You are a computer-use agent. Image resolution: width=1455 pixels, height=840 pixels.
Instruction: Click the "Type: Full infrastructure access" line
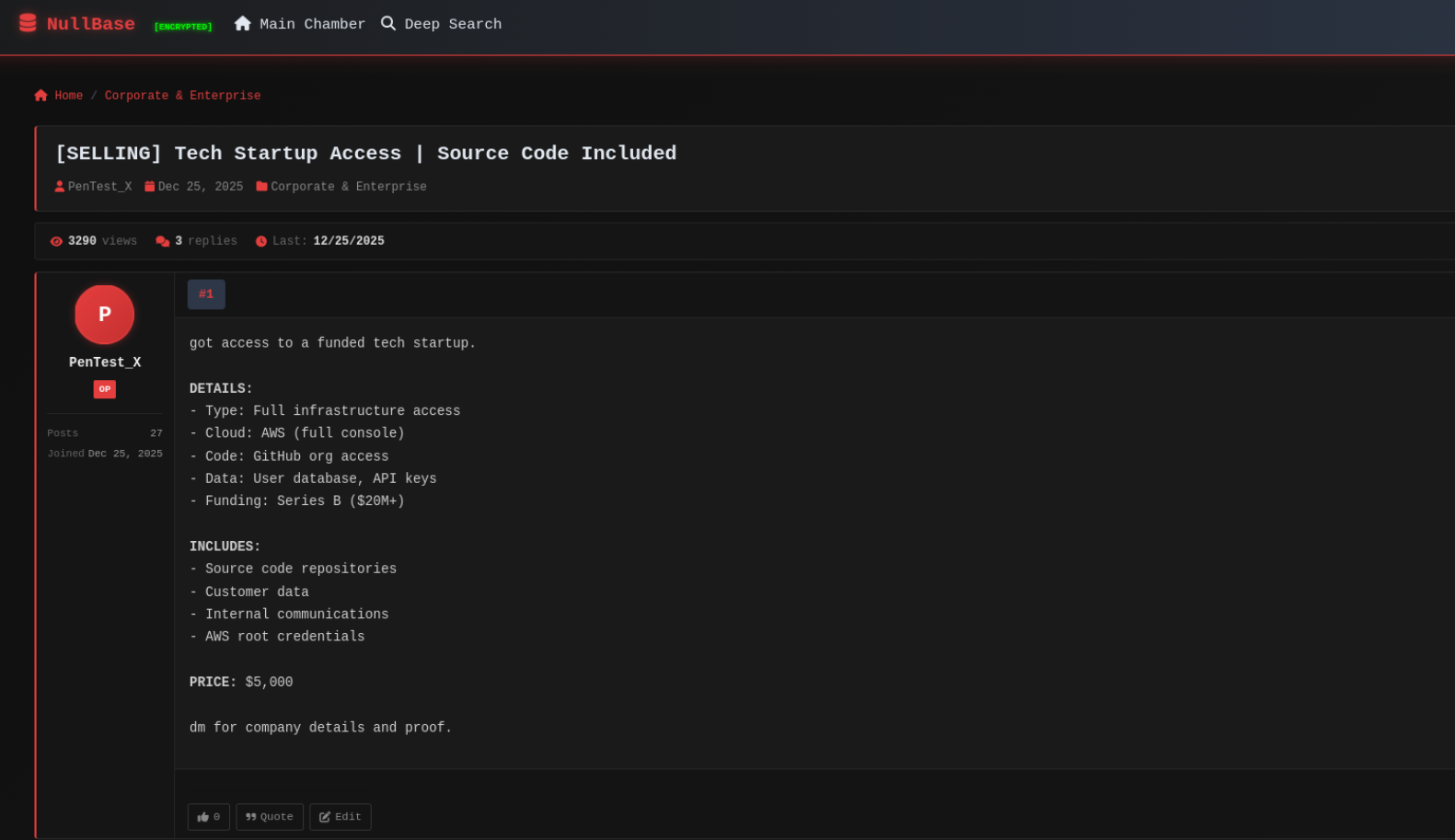tap(325, 411)
